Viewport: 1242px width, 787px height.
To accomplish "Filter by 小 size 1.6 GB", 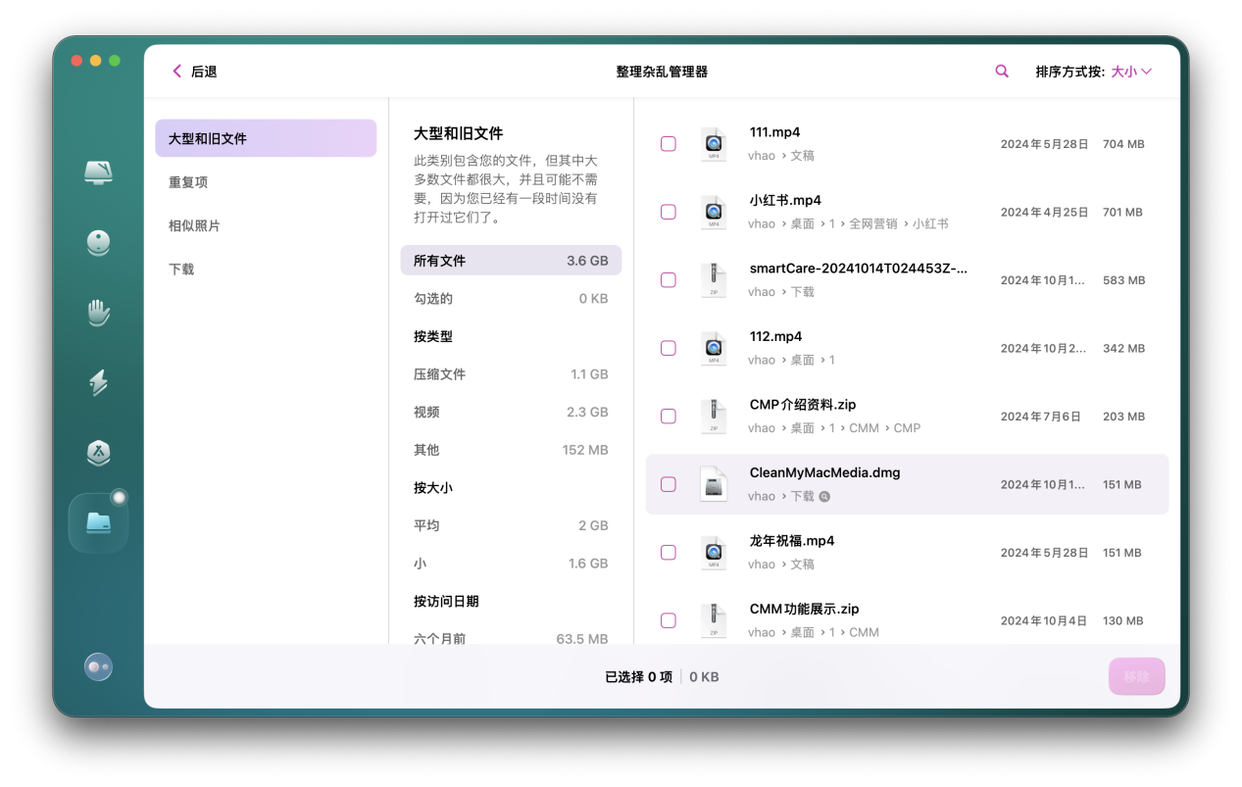I will [511, 563].
